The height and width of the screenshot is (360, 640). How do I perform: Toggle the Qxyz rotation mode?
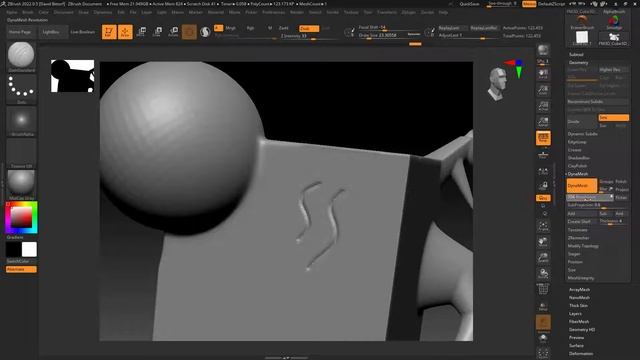click(543, 198)
